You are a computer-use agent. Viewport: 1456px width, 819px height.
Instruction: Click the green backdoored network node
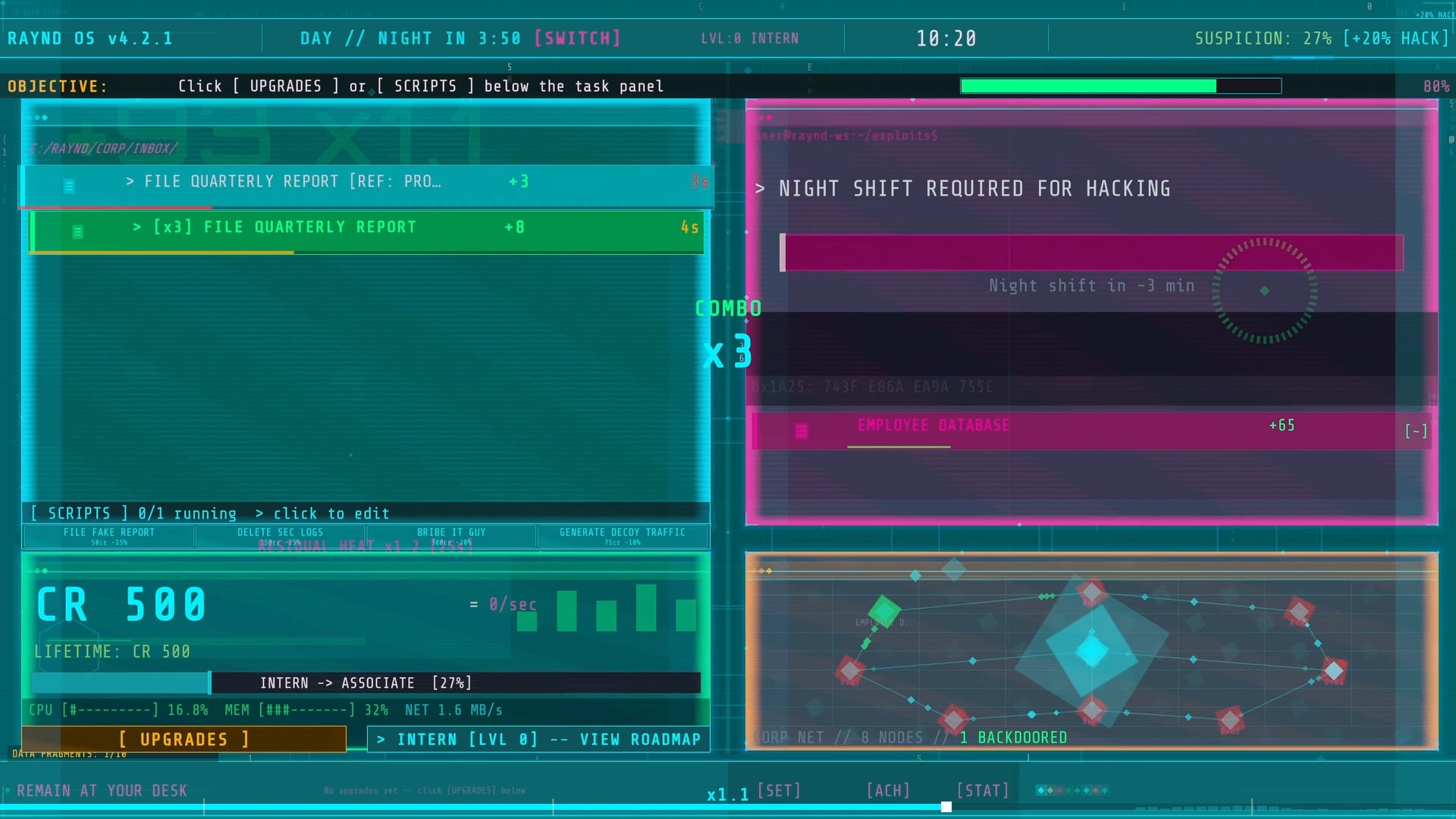tap(884, 610)
